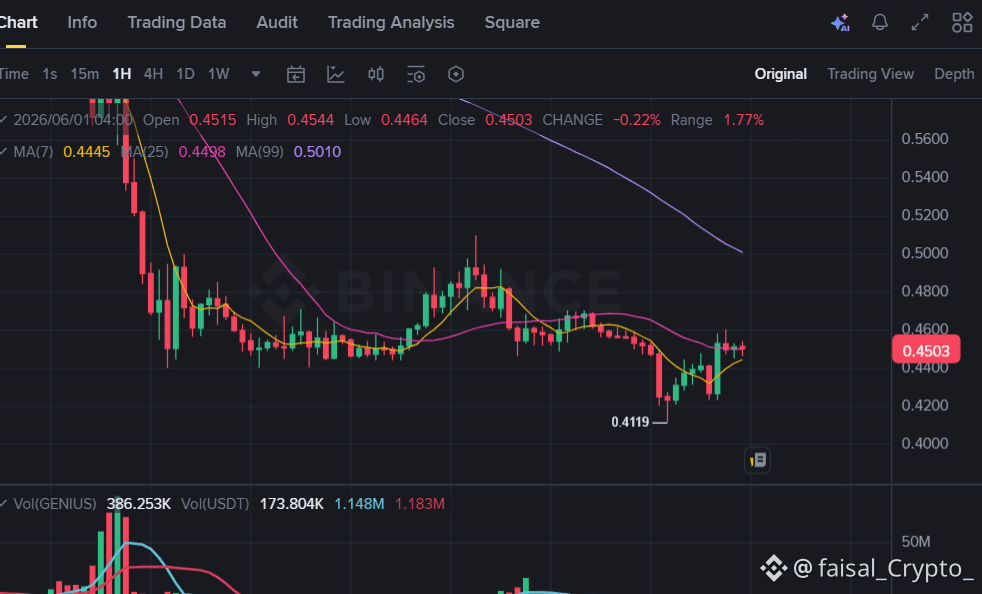Switch to the Depth chart view
This screenshot has height=594, width=982.
pos(954,74)
